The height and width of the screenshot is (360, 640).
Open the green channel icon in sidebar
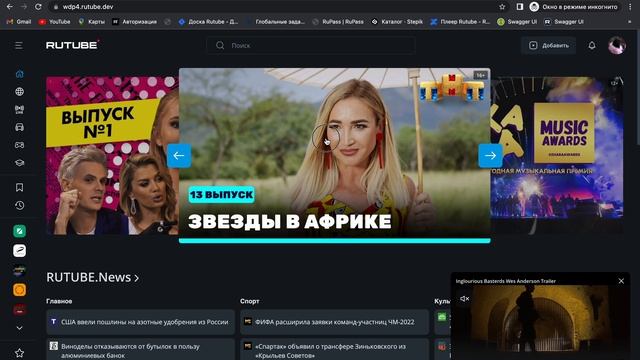click(19, 231)
